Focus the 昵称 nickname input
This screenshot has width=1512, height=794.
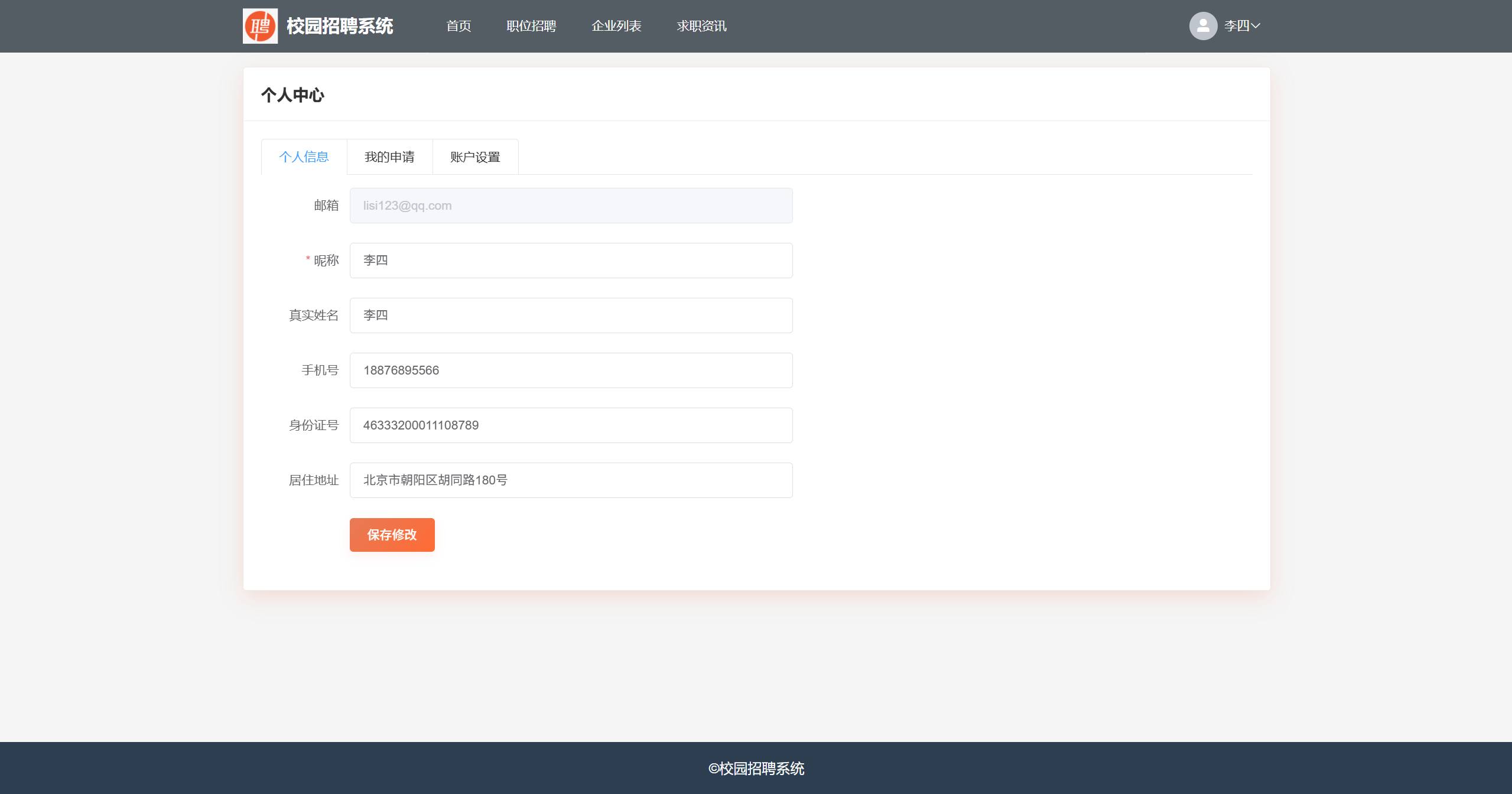(x=571, y=261)
